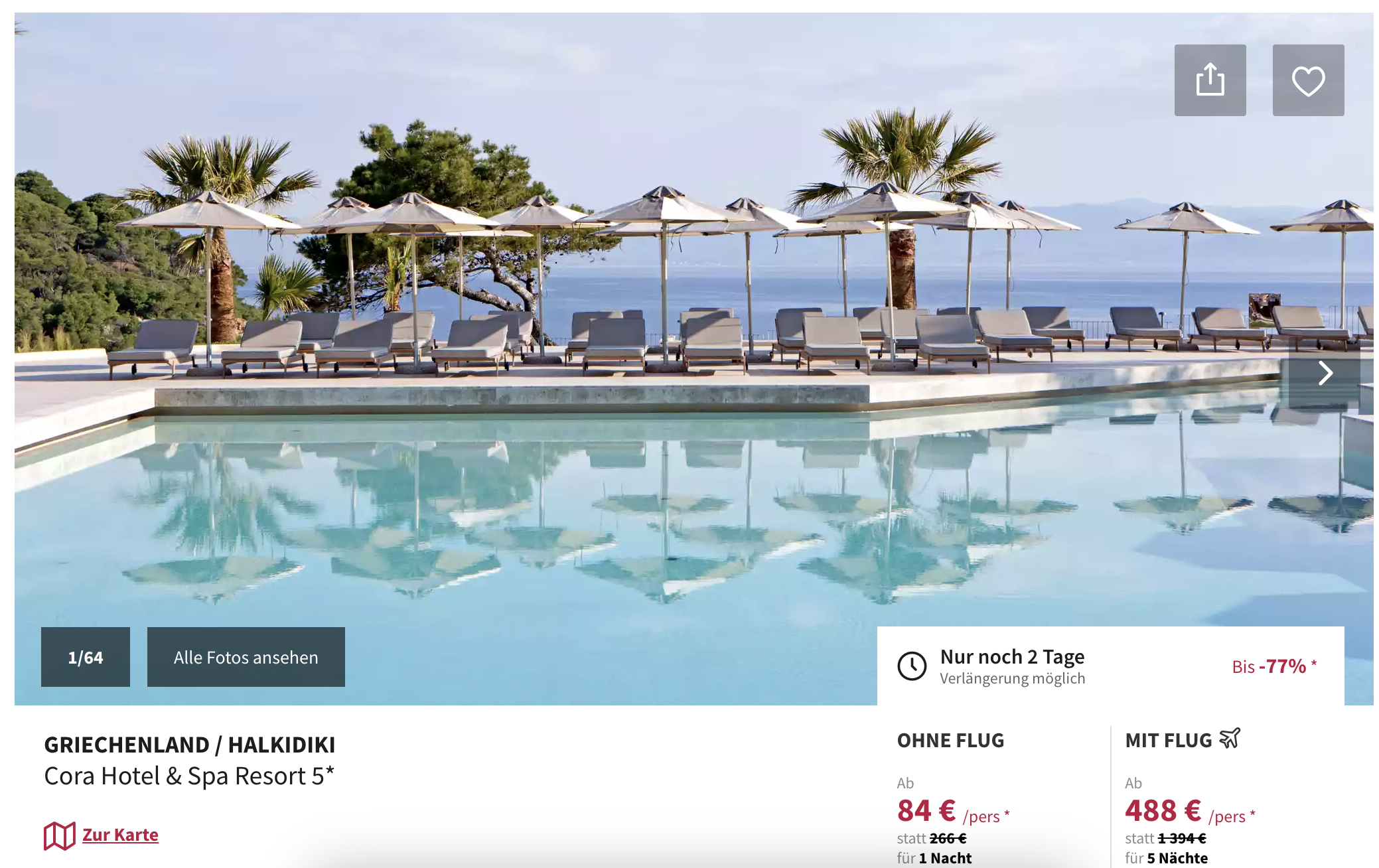1379x868 pixels.
Task: Open all photos with Alle Fotos ansehen
Action: point(246,657)
